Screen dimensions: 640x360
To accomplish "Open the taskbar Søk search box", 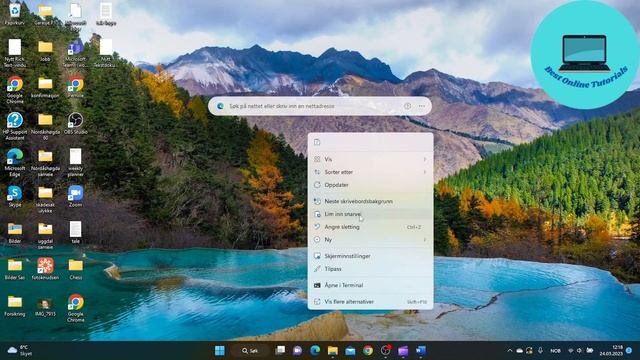I will click(249, 351).
